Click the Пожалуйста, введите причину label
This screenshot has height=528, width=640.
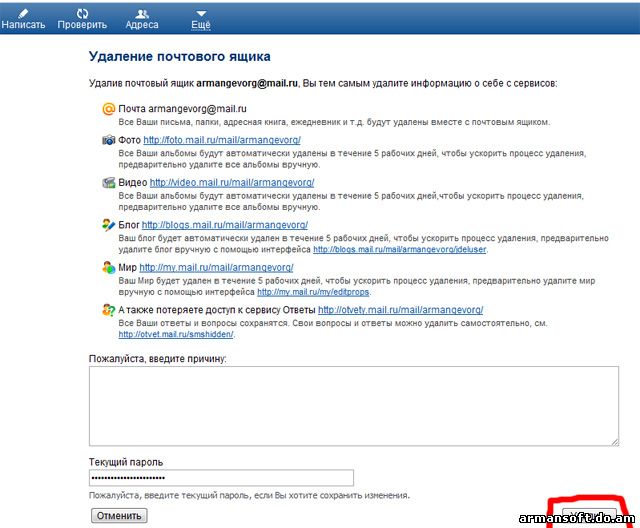tap(157, 359)
